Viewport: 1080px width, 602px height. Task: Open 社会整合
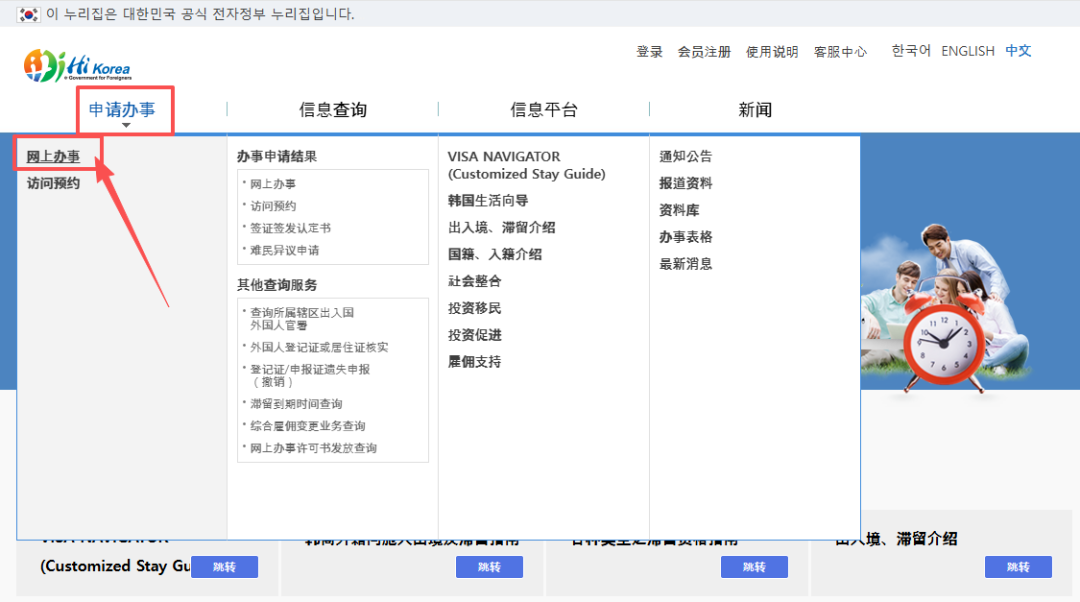(x=475, y=281)
